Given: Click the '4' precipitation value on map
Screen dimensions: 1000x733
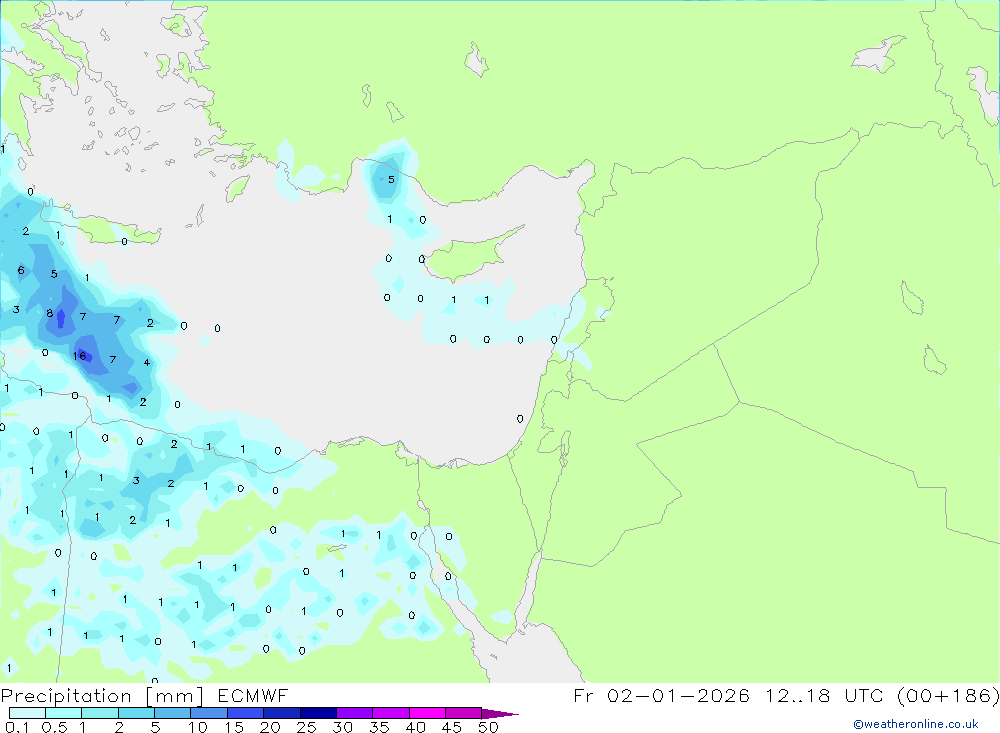Looking at the screenshot, I should coord(147,362).
